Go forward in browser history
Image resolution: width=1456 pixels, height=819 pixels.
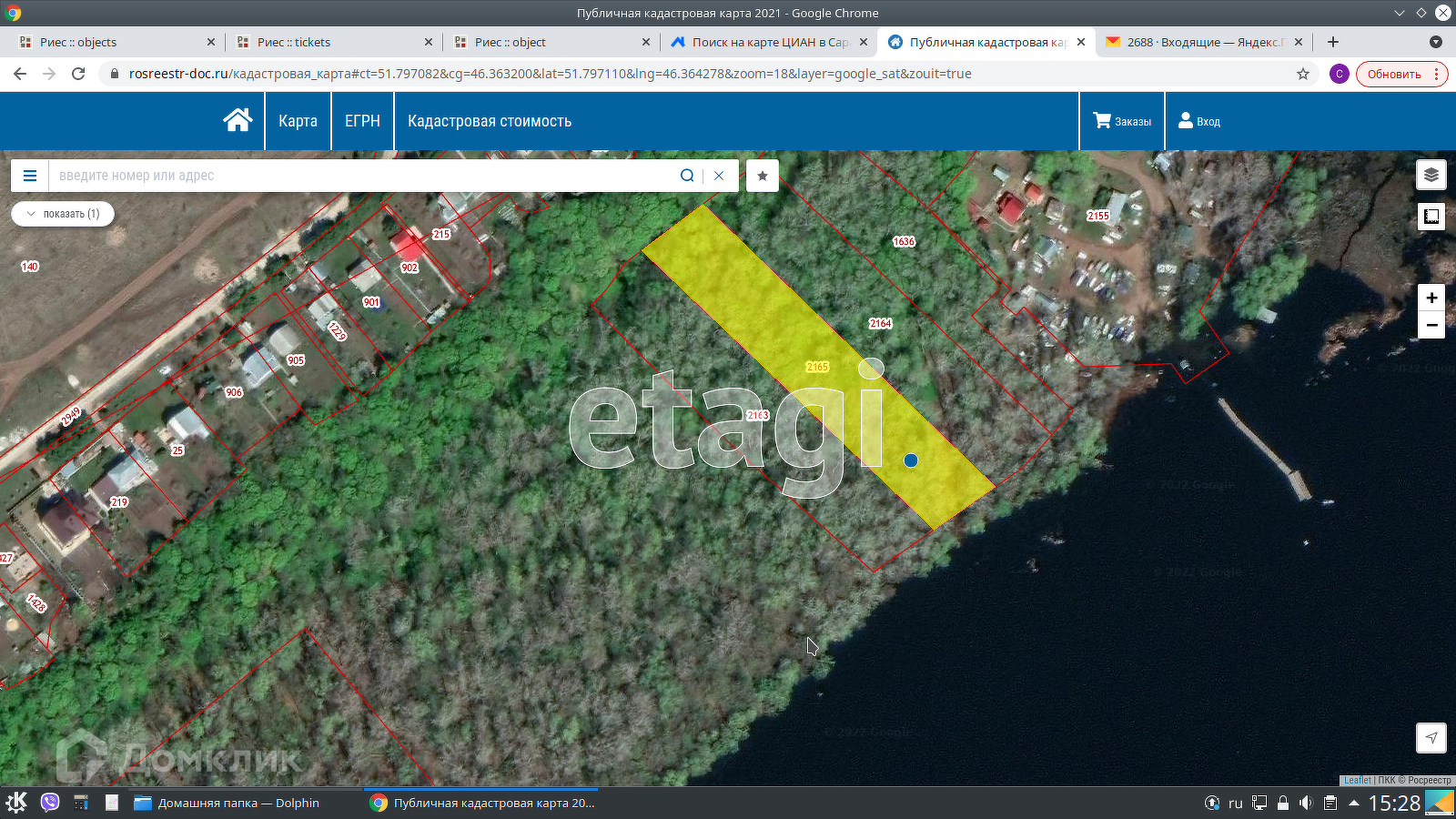pos(49,74)
